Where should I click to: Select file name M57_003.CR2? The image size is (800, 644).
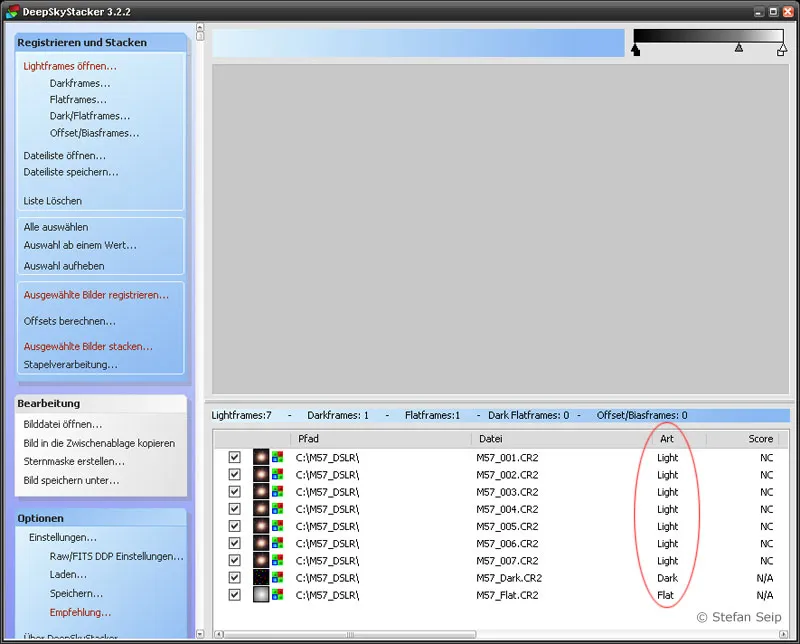[507, 492]
